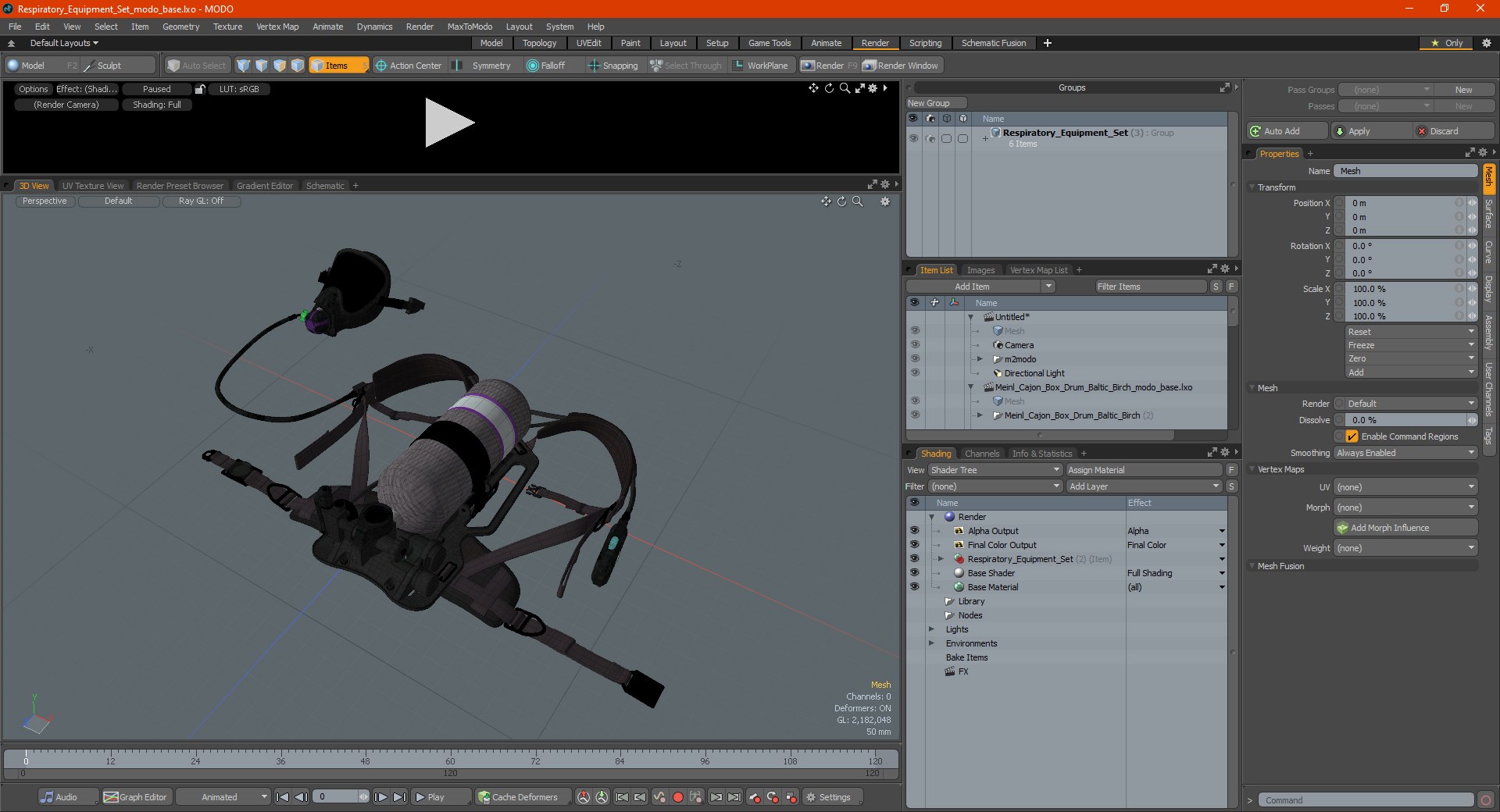Hide the Final Color Output layer
The width and height of the screenshot is (1500, 812).
914,545
